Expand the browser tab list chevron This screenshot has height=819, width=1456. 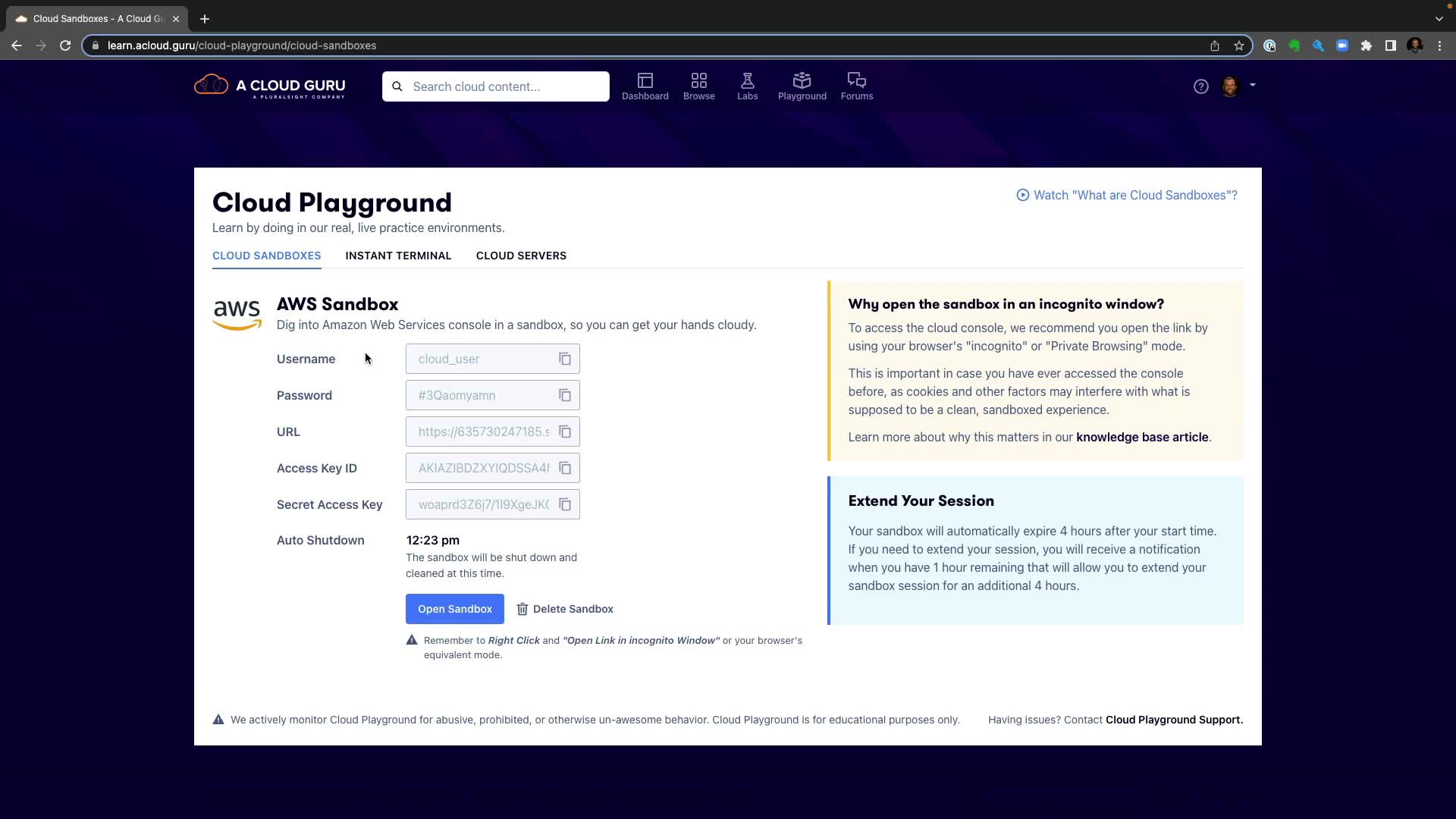[1439, 19]
